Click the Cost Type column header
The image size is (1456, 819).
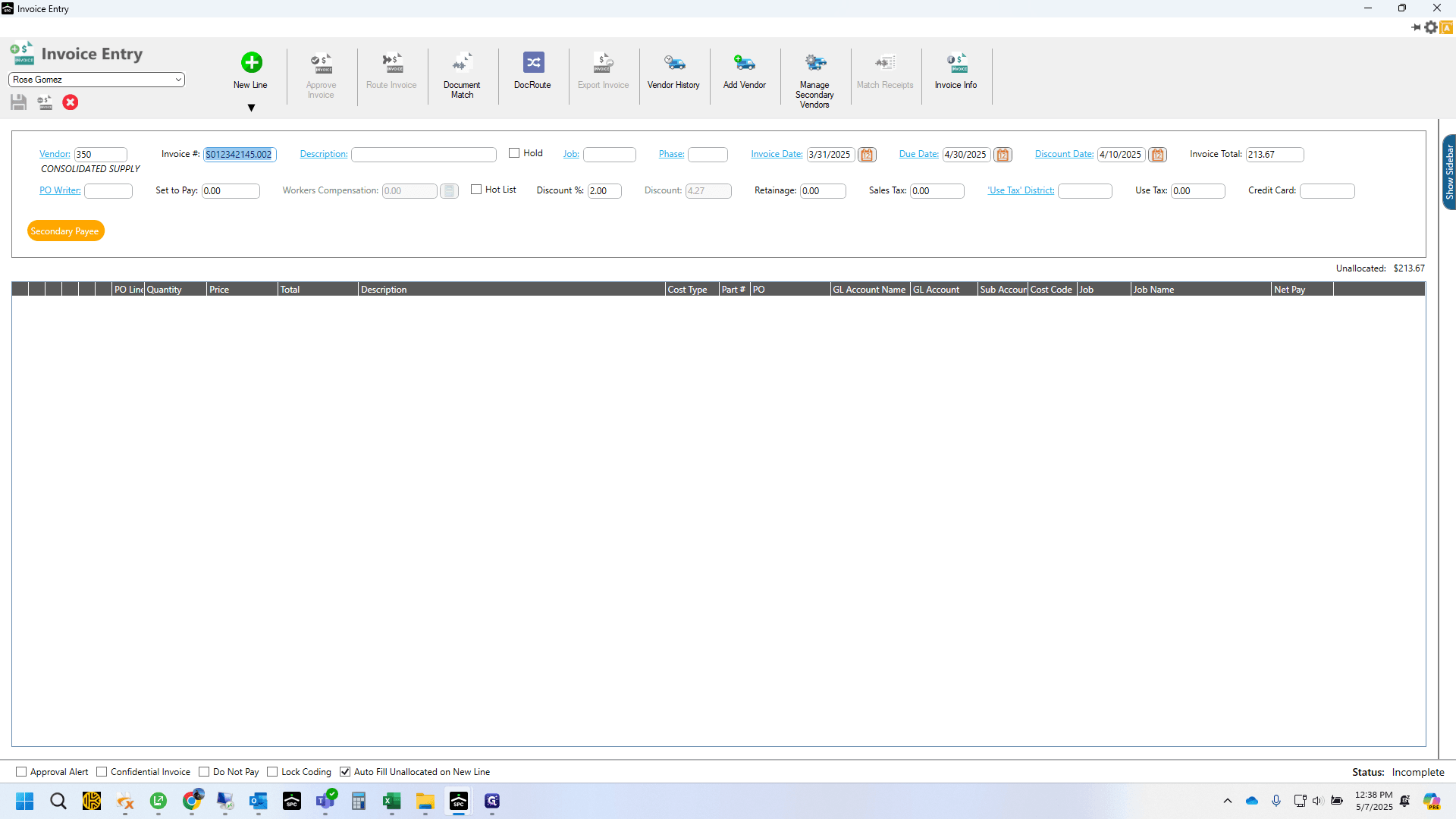tap(692, 290)
